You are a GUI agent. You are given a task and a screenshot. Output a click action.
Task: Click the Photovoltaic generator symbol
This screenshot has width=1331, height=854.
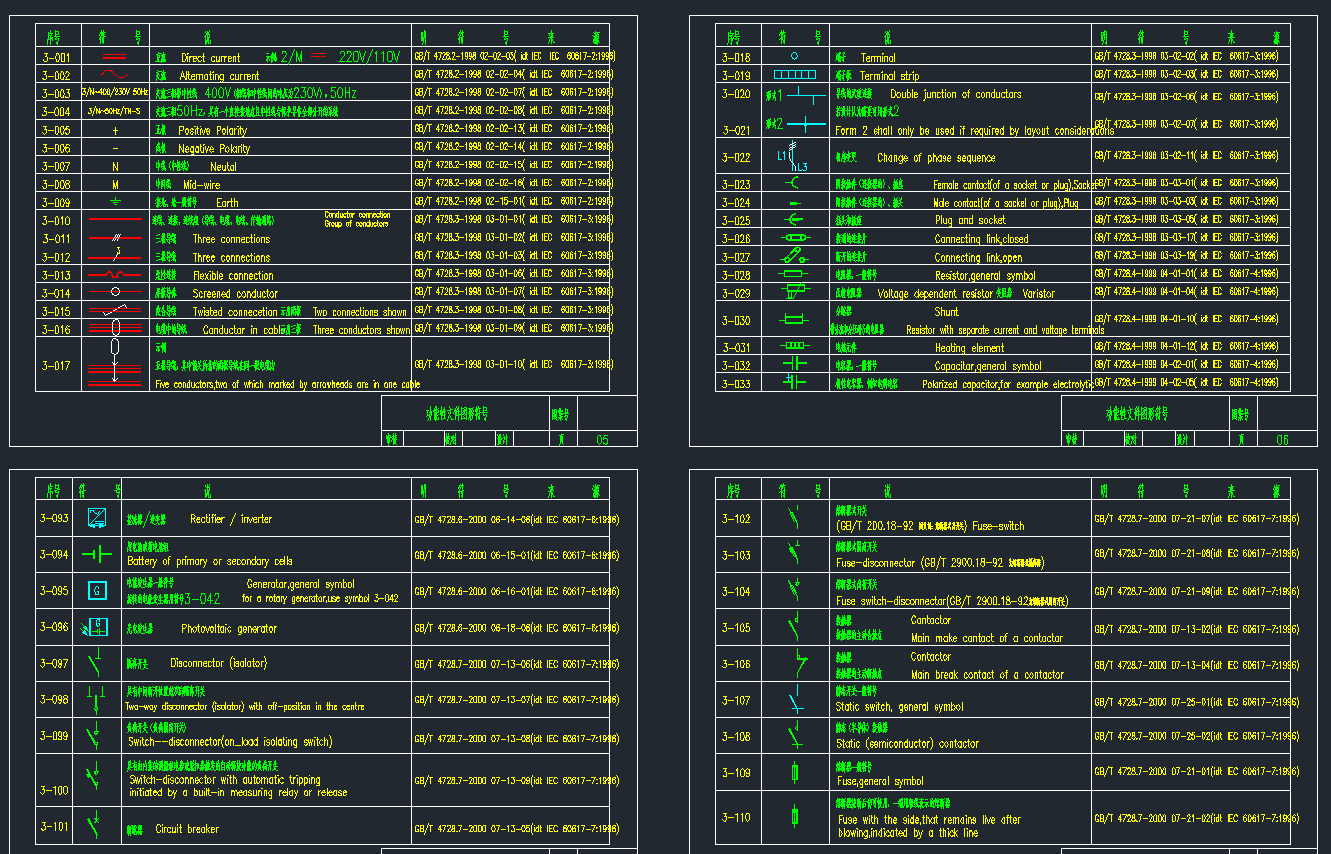pyautogui.click(x=97, y=627)
